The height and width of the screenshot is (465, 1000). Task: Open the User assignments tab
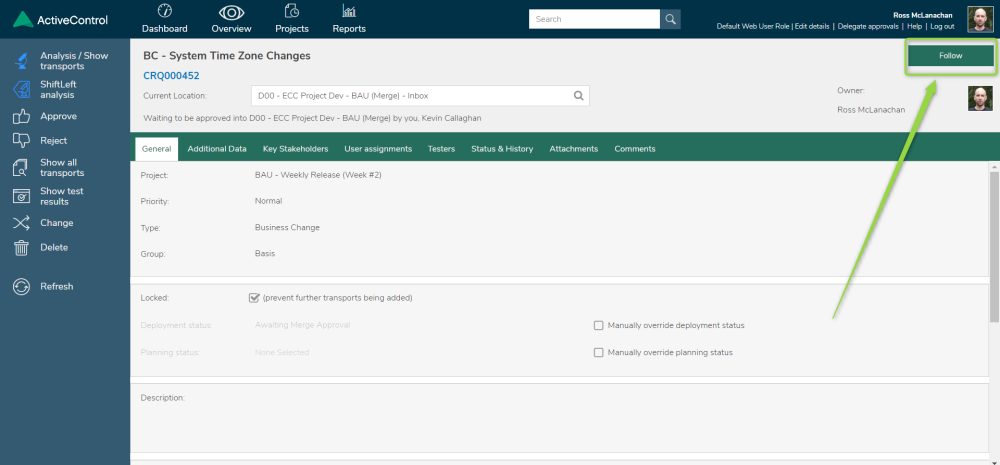378,149
